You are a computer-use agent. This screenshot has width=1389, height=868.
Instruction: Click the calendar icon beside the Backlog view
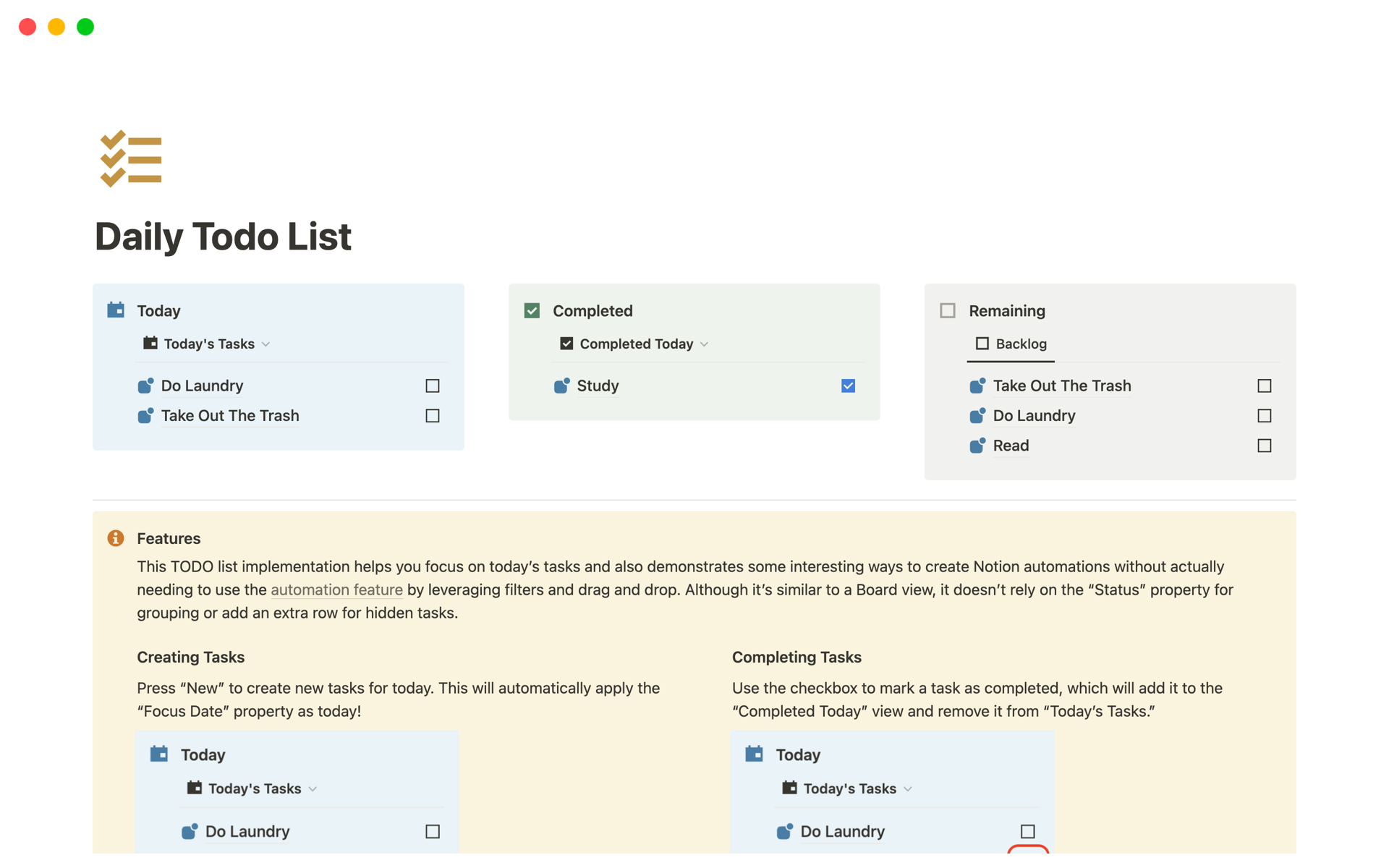982,344
